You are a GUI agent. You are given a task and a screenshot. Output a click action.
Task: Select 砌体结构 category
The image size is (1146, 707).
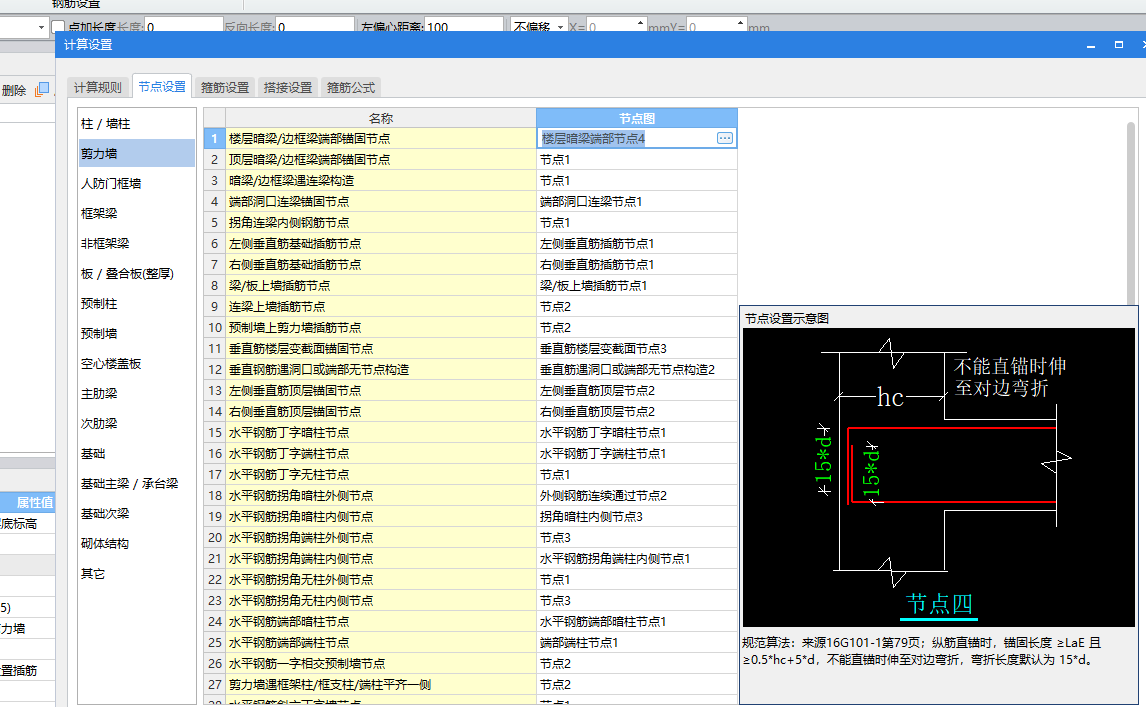point(137,543)
